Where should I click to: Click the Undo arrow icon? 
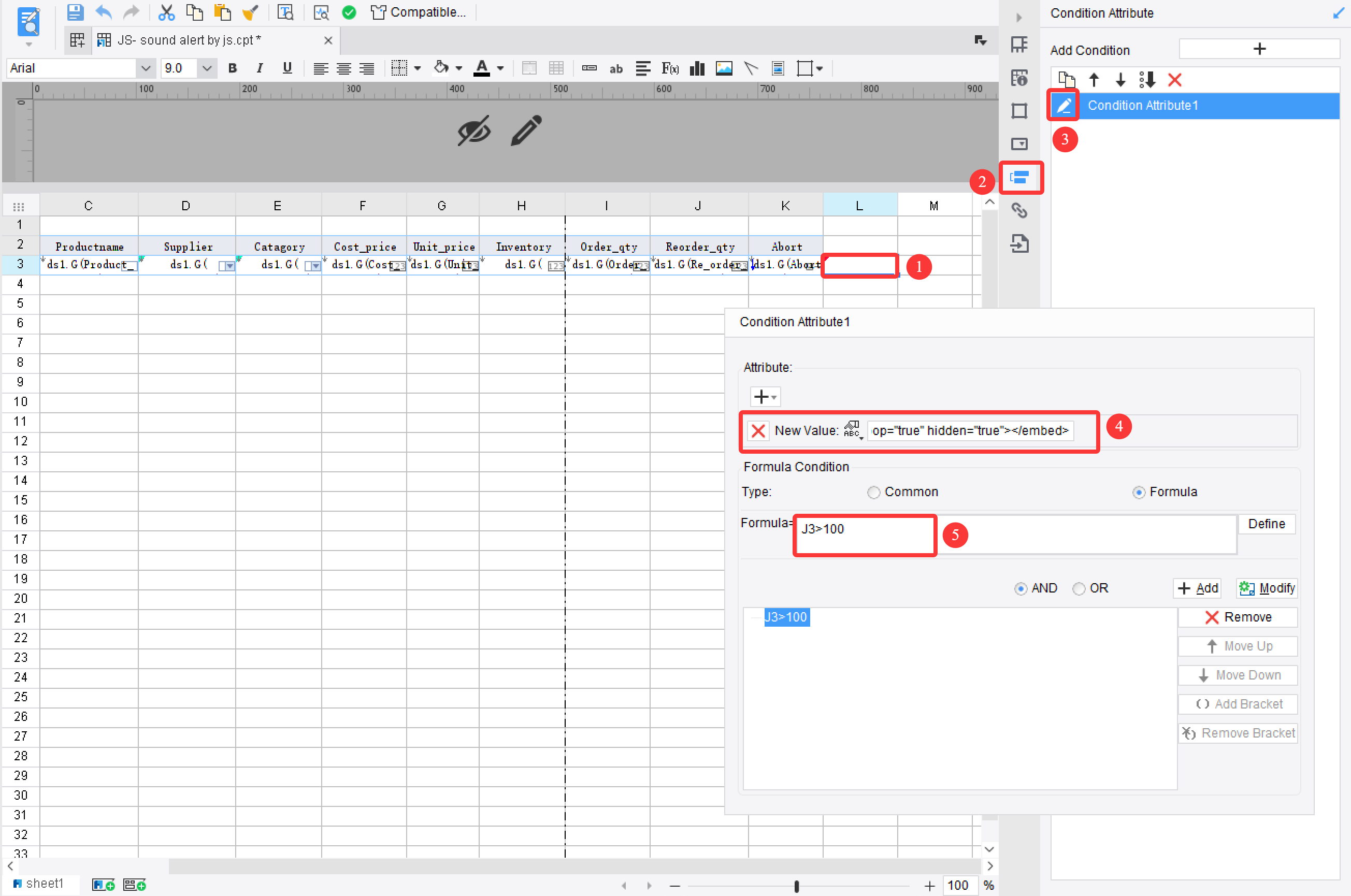[x=104, y=12]
